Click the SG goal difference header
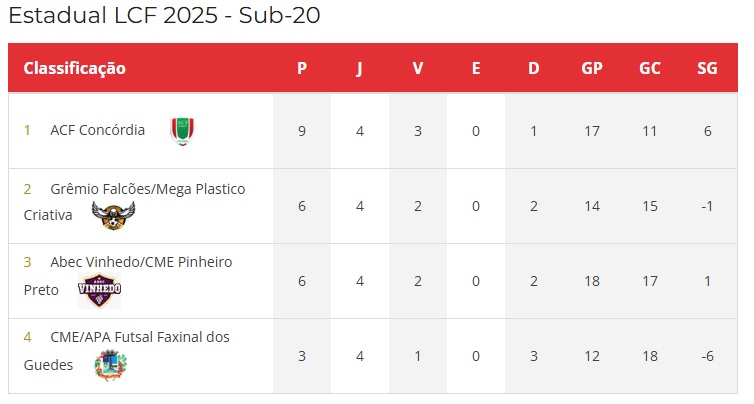 (707, 68)
